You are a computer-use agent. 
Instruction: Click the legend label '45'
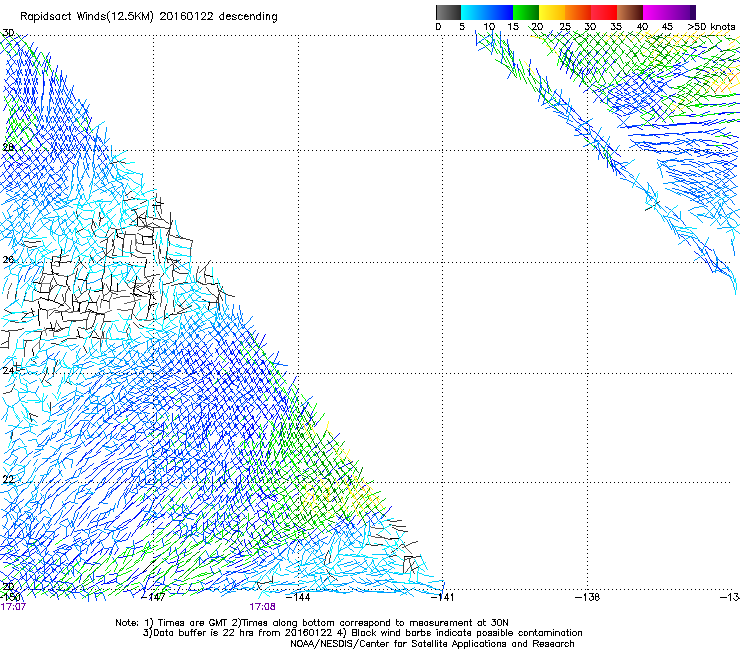(667, 27)
